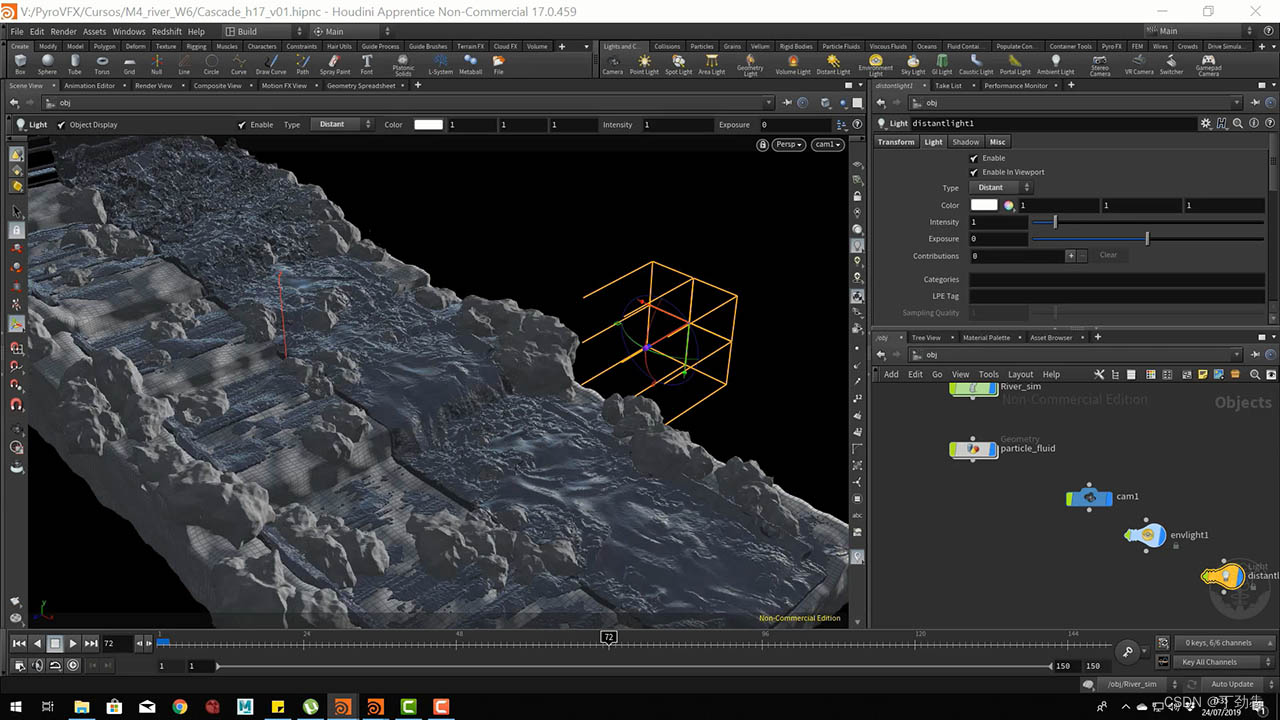Open the viewport toolbar Type dropdown
The image size is (1280, 720).
(x=342, y=125)
